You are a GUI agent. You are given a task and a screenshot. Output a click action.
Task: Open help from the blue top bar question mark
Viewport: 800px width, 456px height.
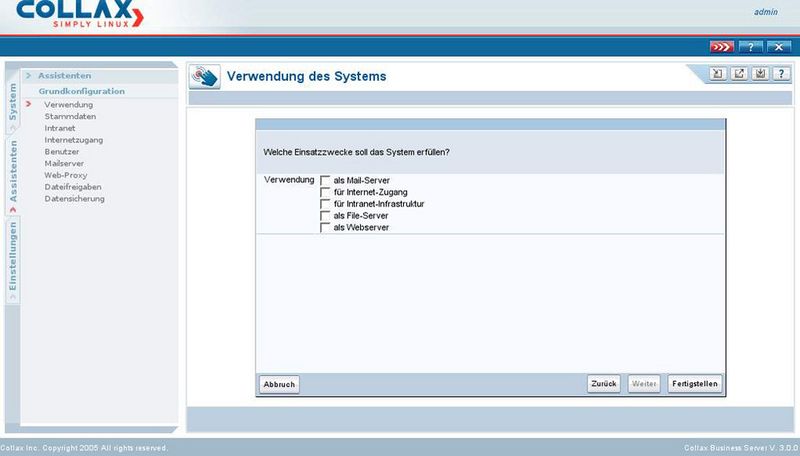[751, 47]
